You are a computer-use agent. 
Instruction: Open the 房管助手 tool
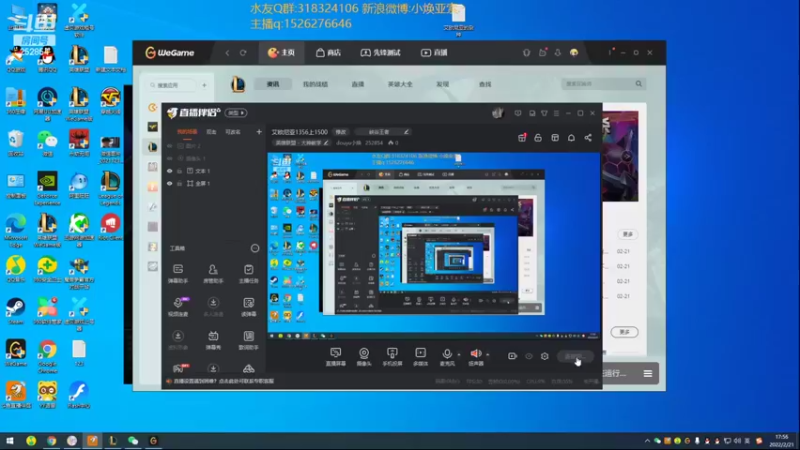point(213,273)
